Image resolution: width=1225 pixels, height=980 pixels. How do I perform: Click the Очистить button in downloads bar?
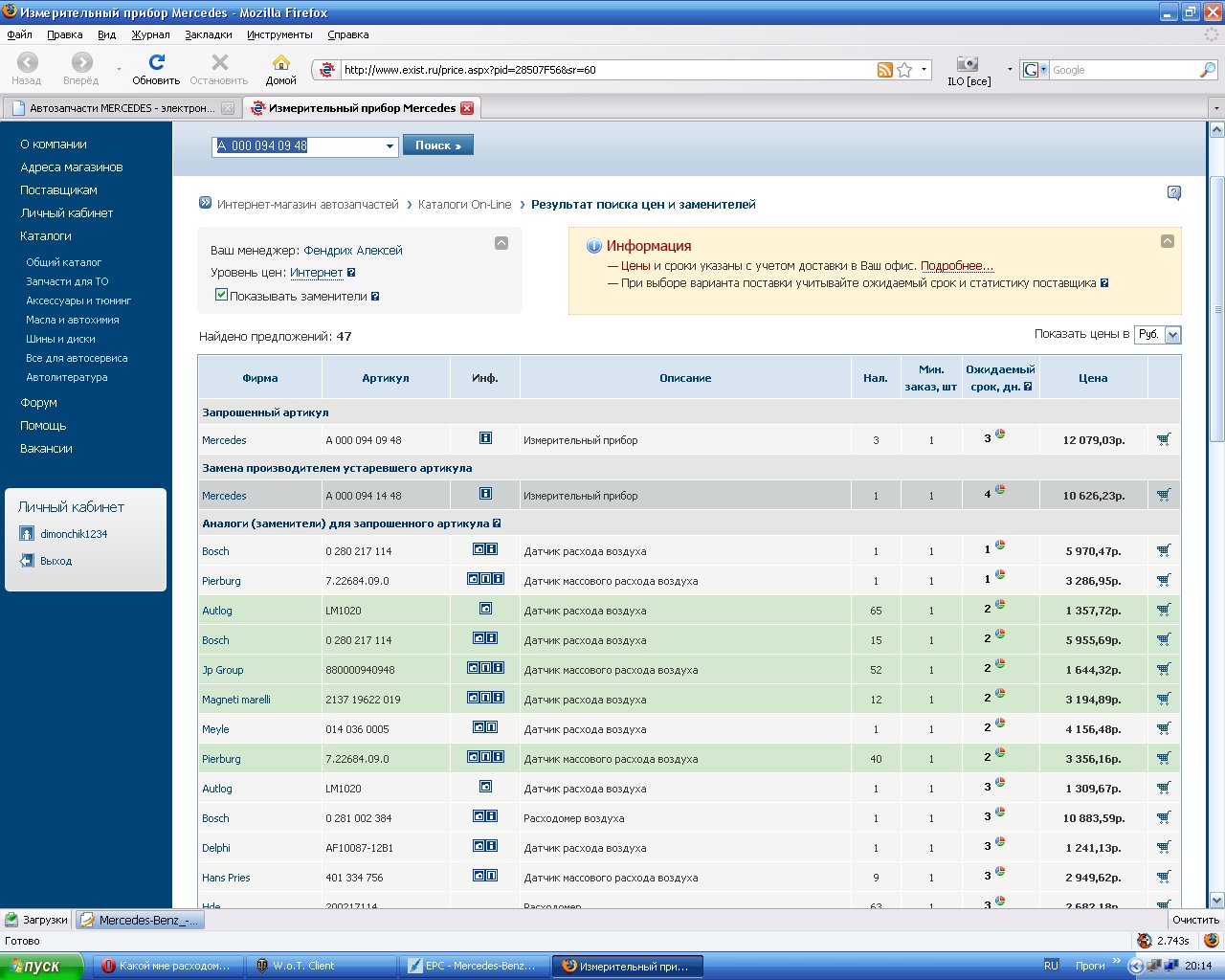point(1195,920)
